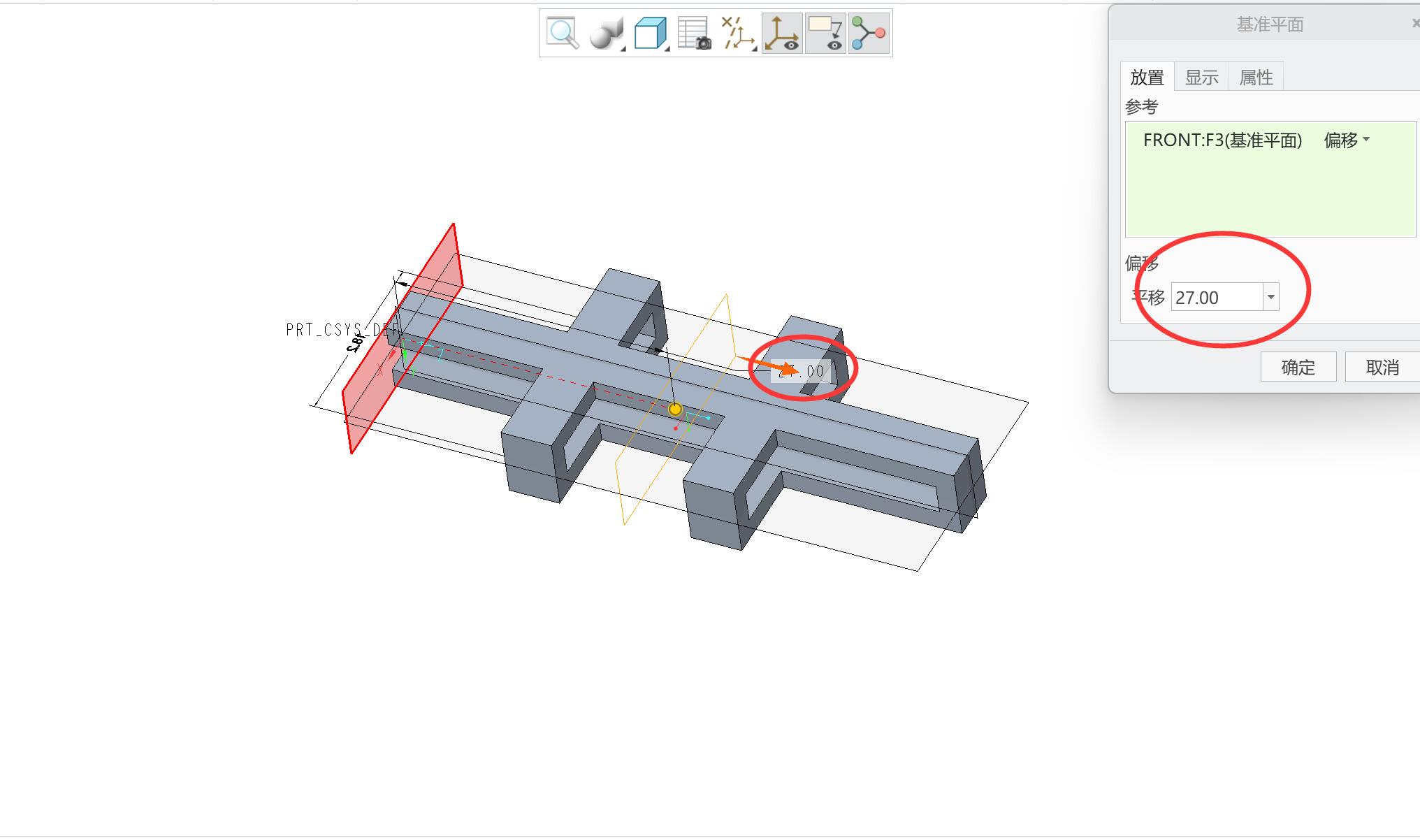
Task: Click the yellow drag handle on model
Action: (x=675, y=410)
